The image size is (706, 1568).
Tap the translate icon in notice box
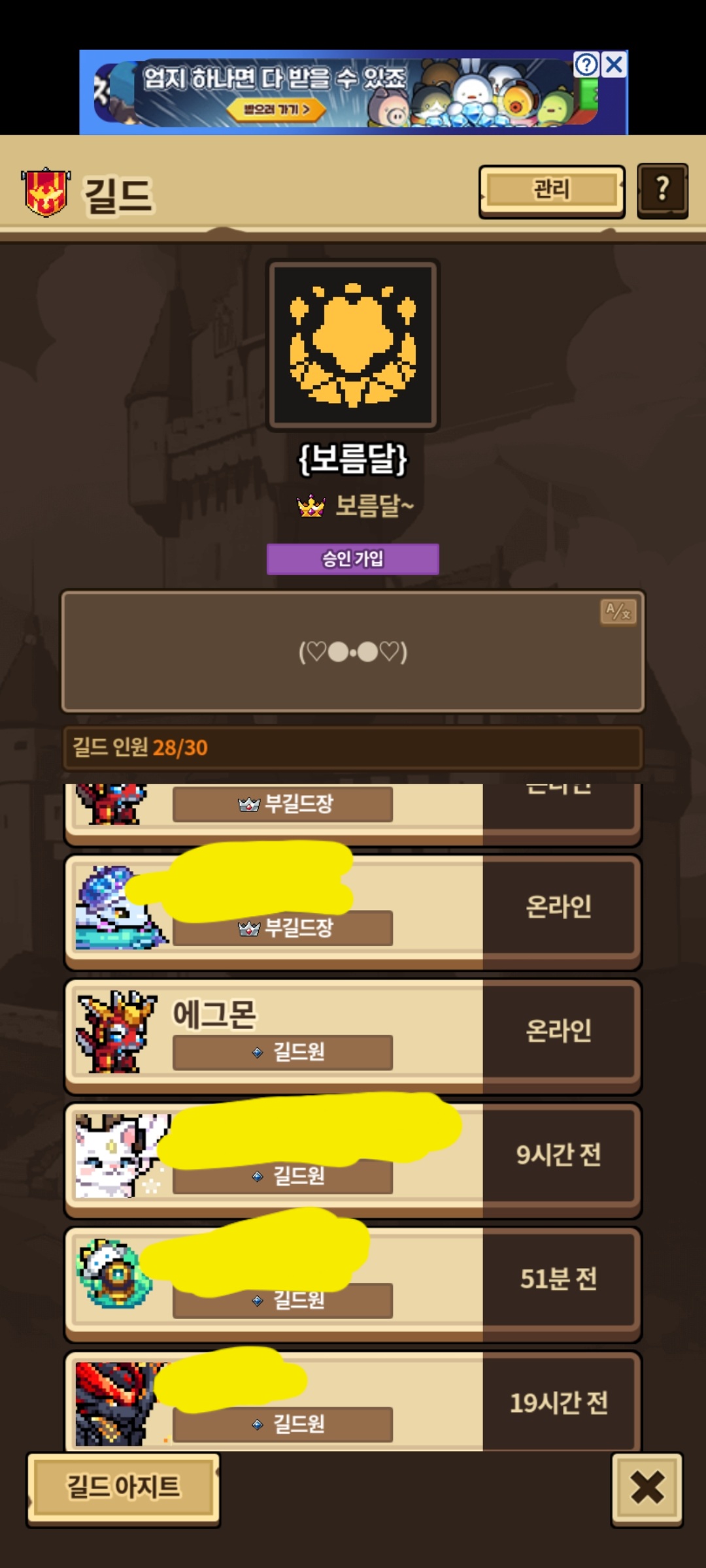tap(618, 613)
